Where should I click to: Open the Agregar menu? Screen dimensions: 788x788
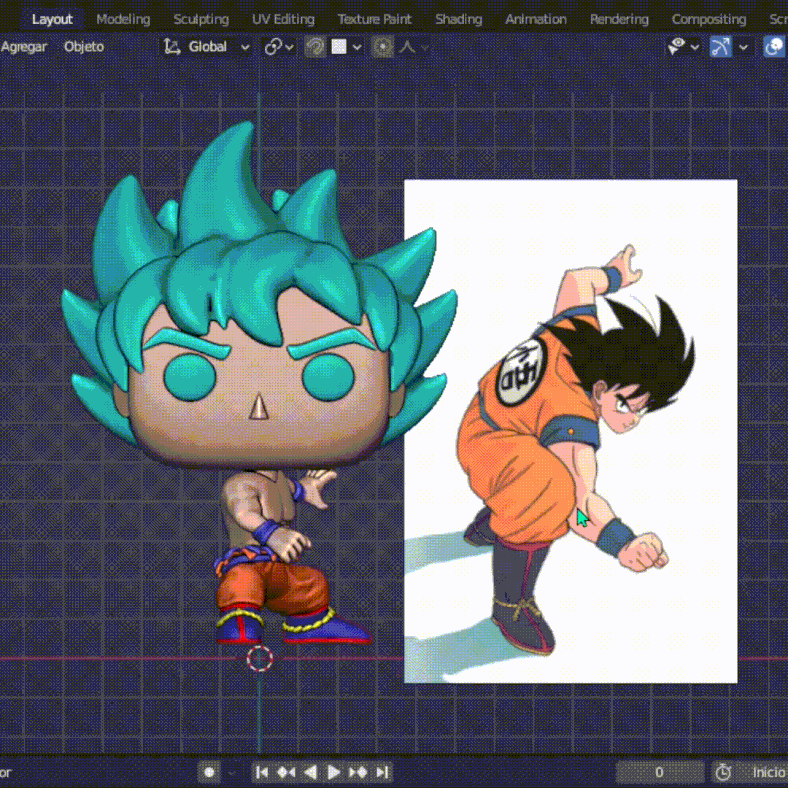click(x=24, y=47)
